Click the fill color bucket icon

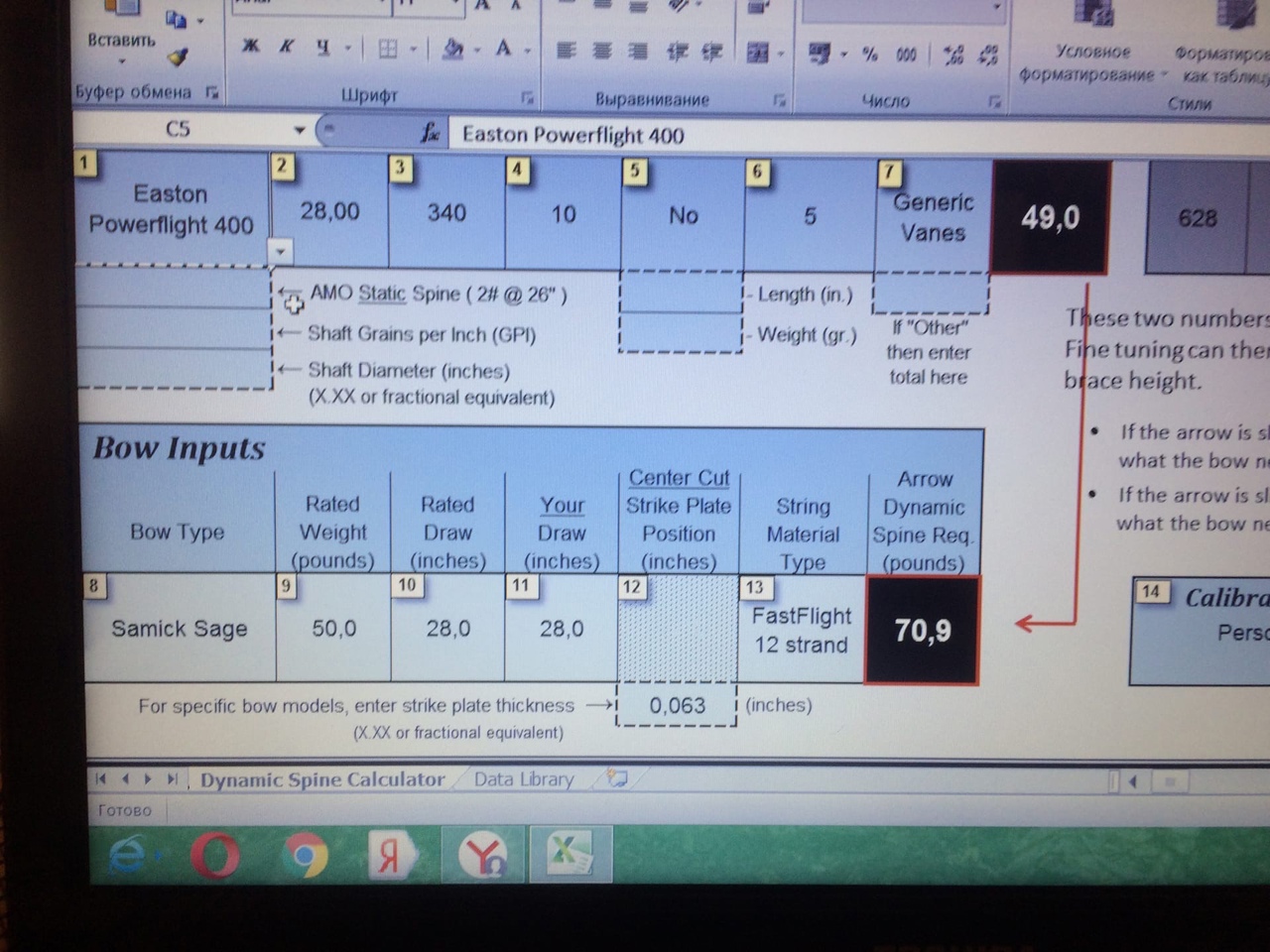pyautogui.click(x=453, y=48)
